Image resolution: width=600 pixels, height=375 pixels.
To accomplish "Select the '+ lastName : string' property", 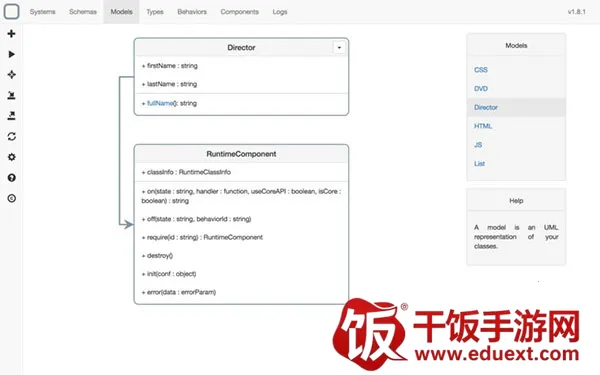I will click(x=169, y=84).
